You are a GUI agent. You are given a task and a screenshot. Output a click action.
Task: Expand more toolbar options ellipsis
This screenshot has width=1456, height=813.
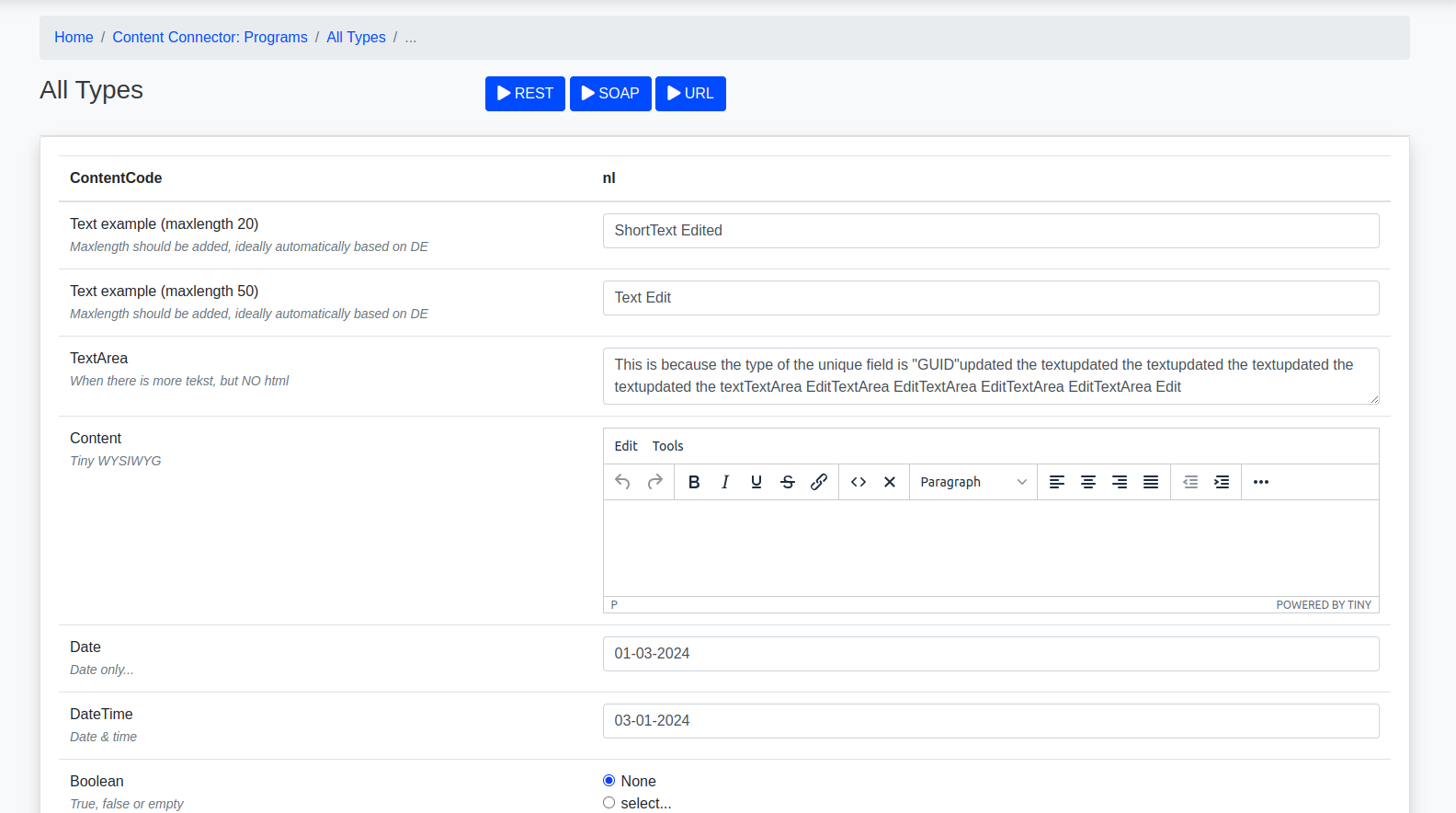1261,482
